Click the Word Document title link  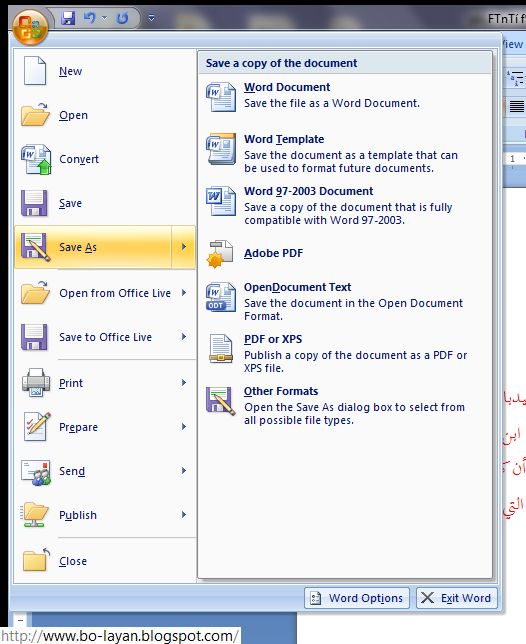287,87
